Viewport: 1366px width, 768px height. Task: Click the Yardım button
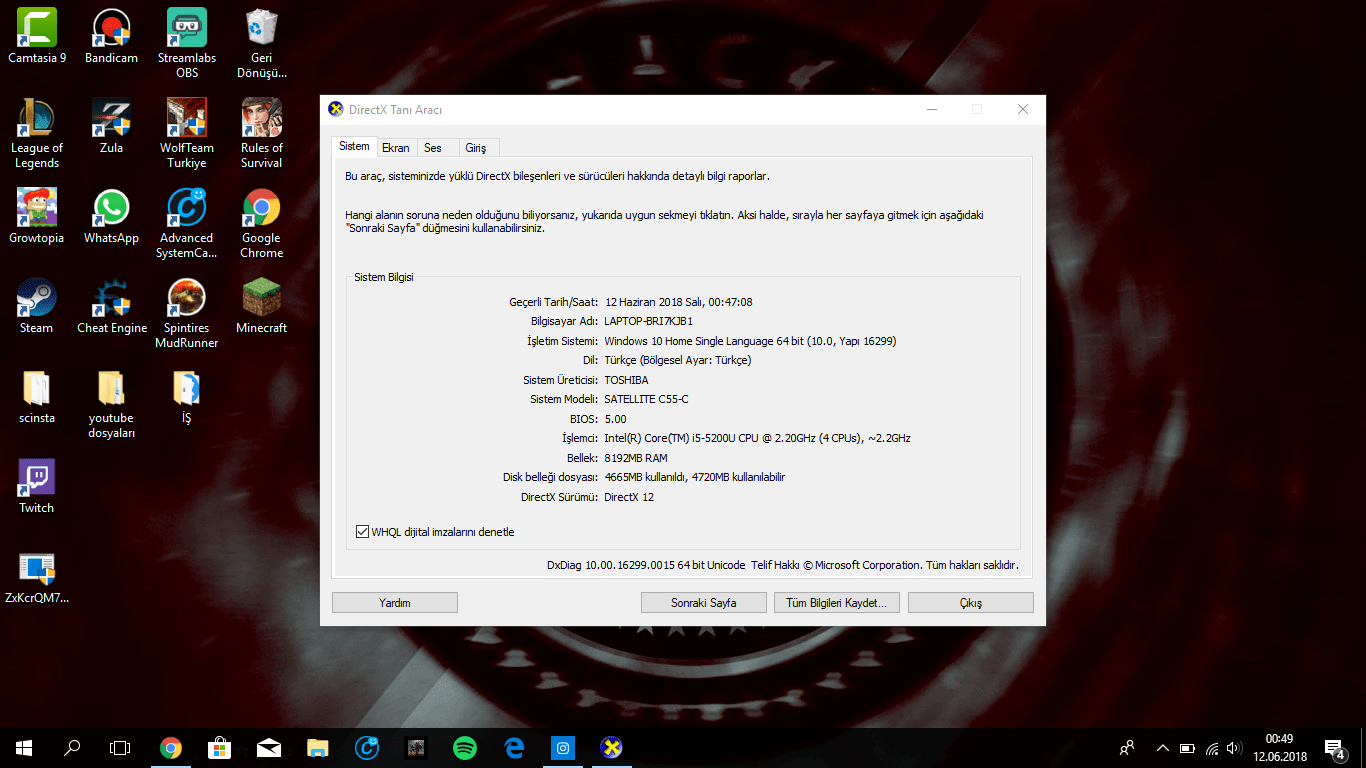click(395, 603)
